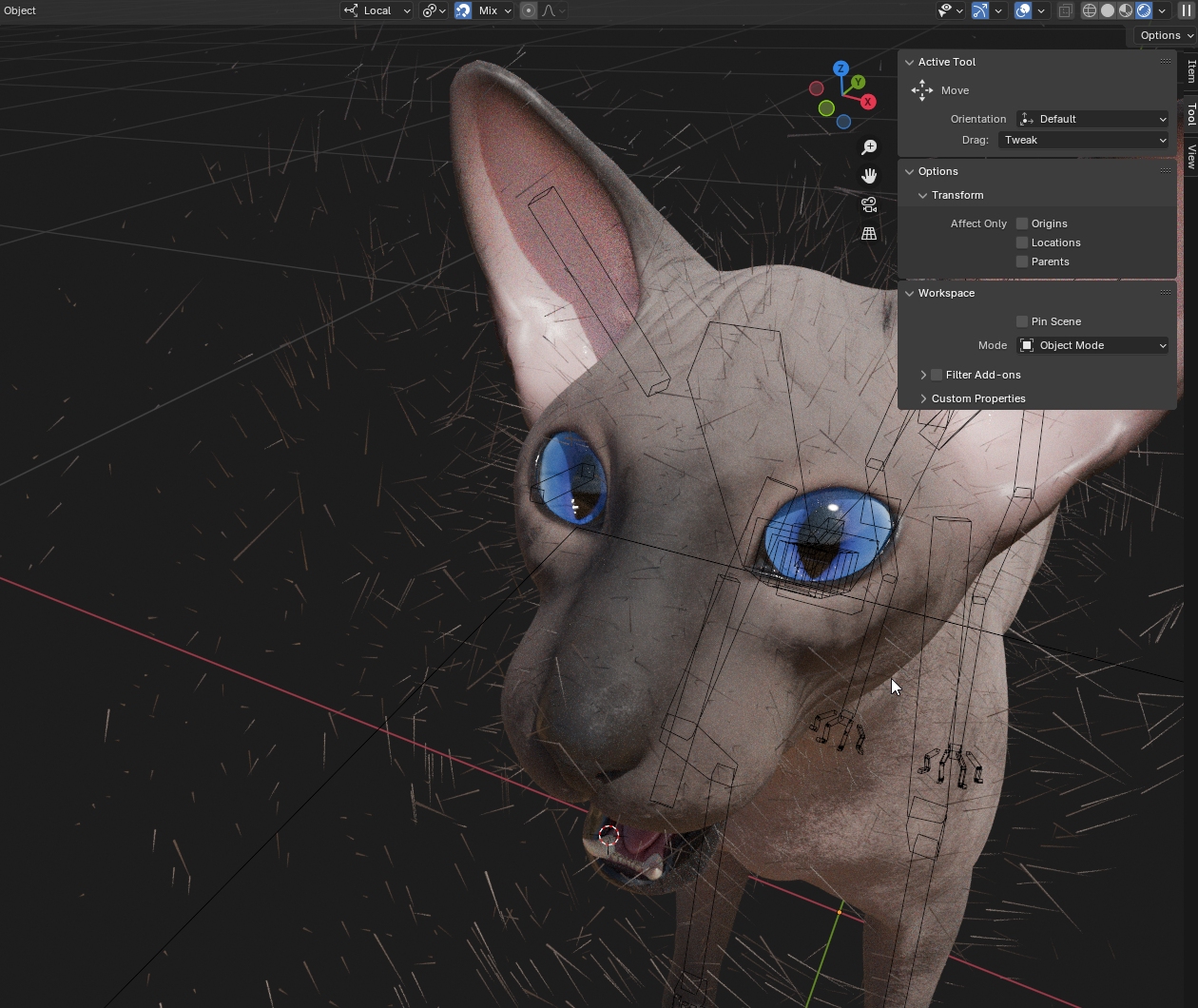Viewport: 1198px width, 1008px height.
Task: Toggle the proportional editing icon
Action: tap(529, 10)
